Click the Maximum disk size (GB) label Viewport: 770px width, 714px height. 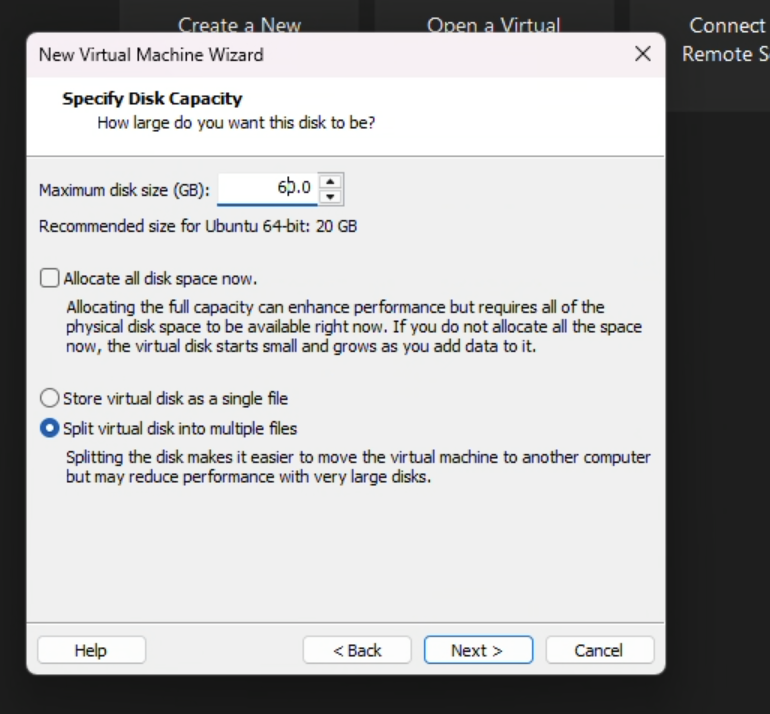coord(124,189)
